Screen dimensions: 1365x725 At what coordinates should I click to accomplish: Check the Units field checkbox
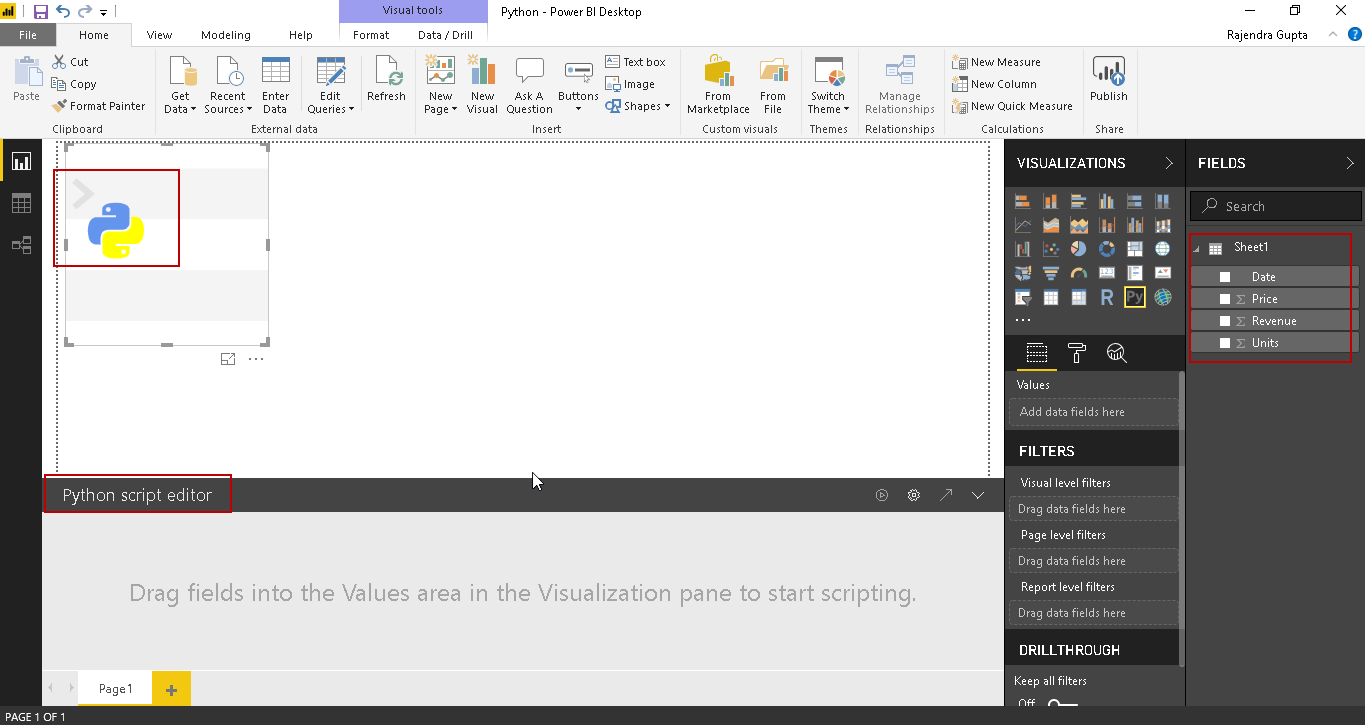pos(1225,343)
